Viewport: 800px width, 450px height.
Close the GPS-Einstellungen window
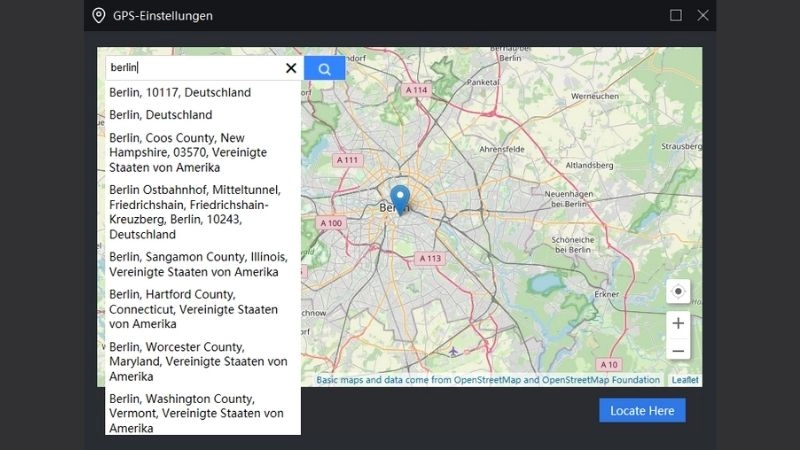click(703, 15)
